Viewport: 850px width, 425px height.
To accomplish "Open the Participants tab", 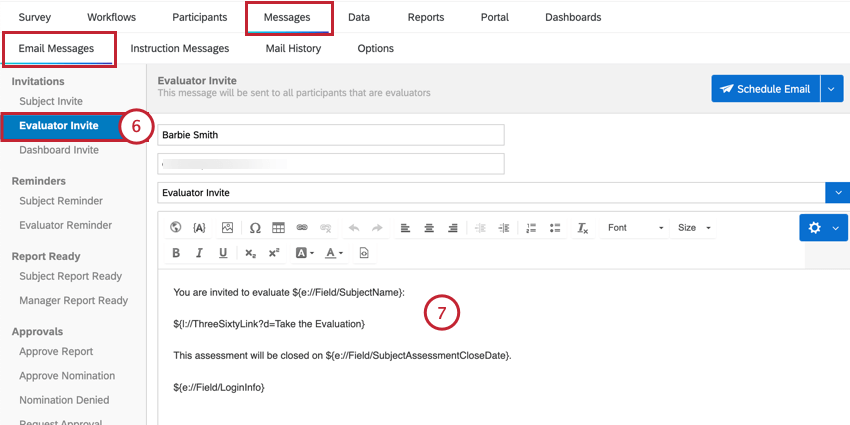I will pyautogui.click(x=199, y=17).
